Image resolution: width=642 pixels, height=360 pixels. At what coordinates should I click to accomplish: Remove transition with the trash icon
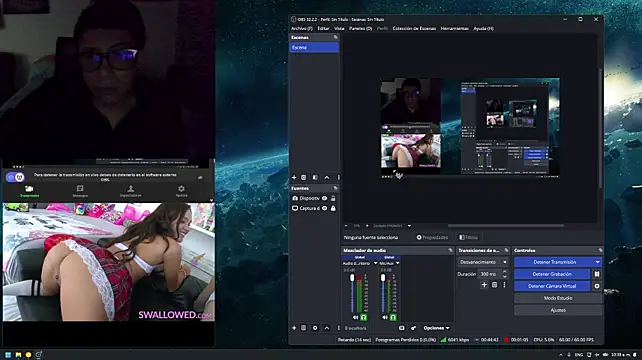click(495, 285)
